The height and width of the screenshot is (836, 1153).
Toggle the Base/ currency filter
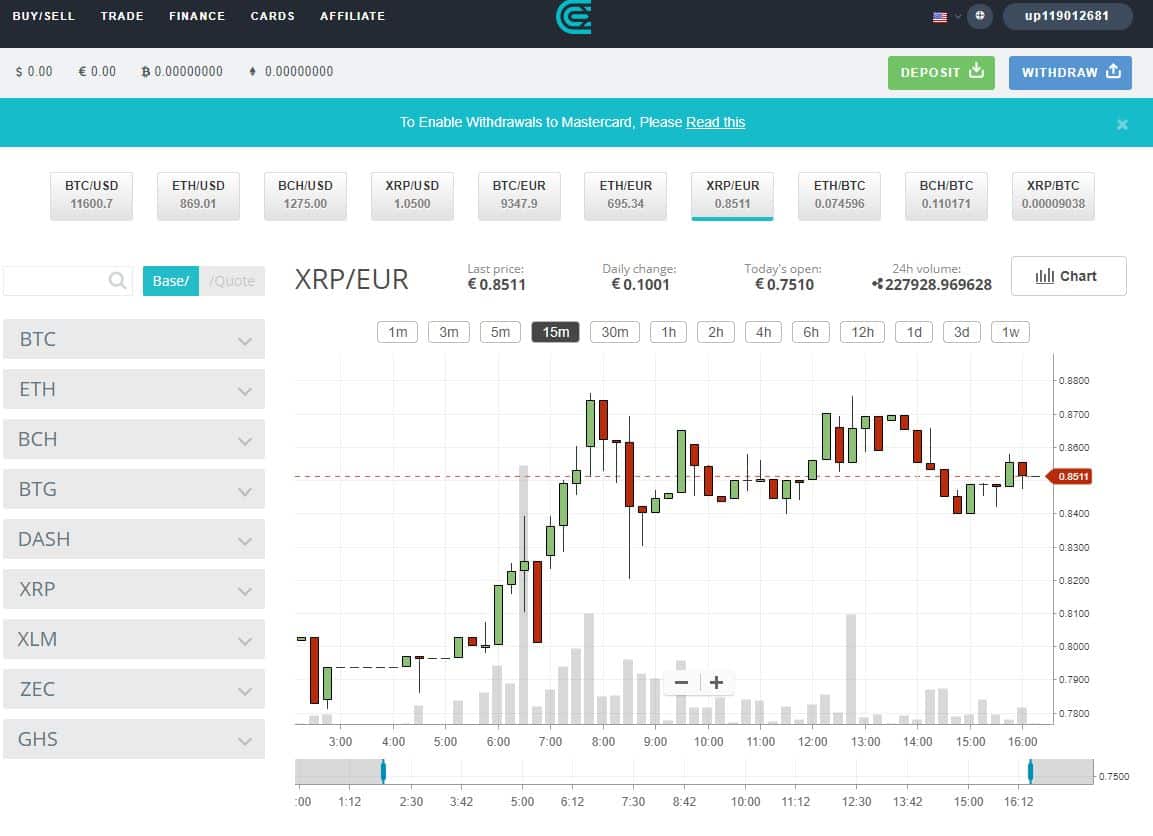point(171,281)
